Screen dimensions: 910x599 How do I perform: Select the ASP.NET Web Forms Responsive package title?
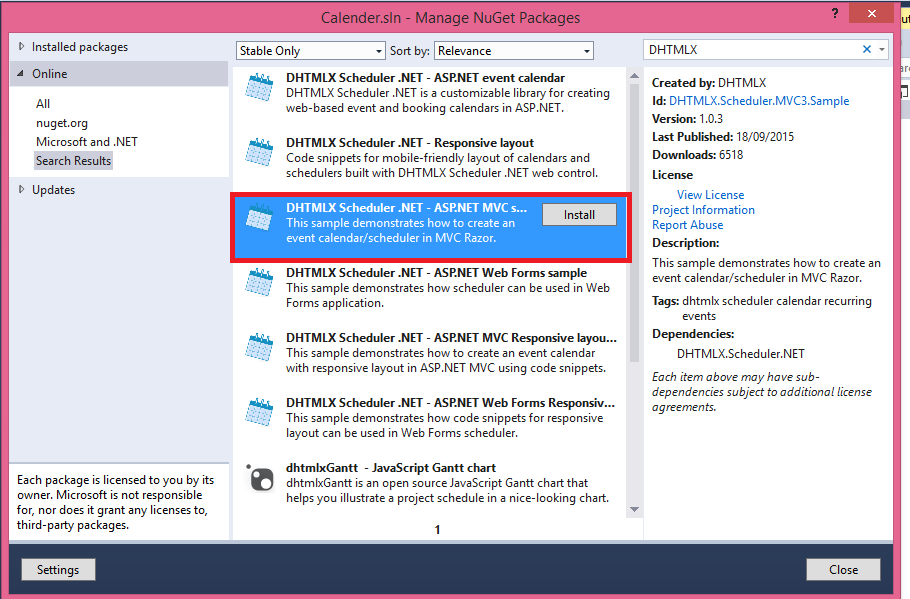pos(450,403)
